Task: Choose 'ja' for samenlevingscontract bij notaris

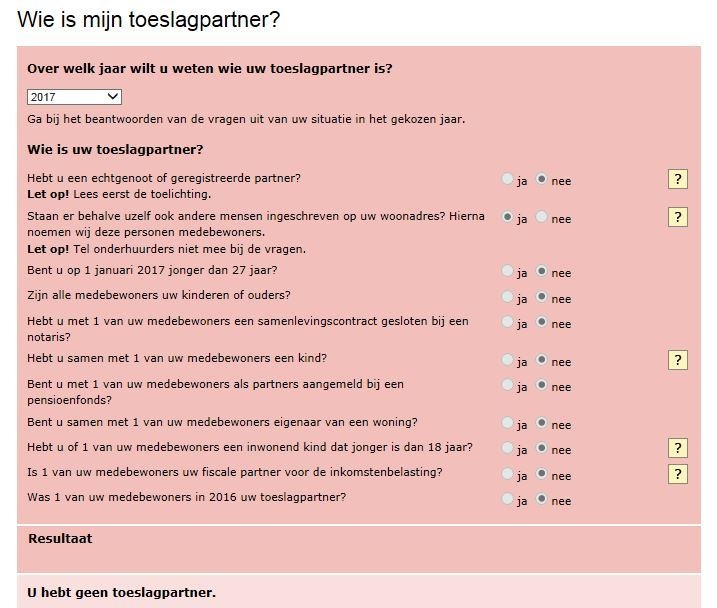Action: pyautogui.click(x=508, y=323)
